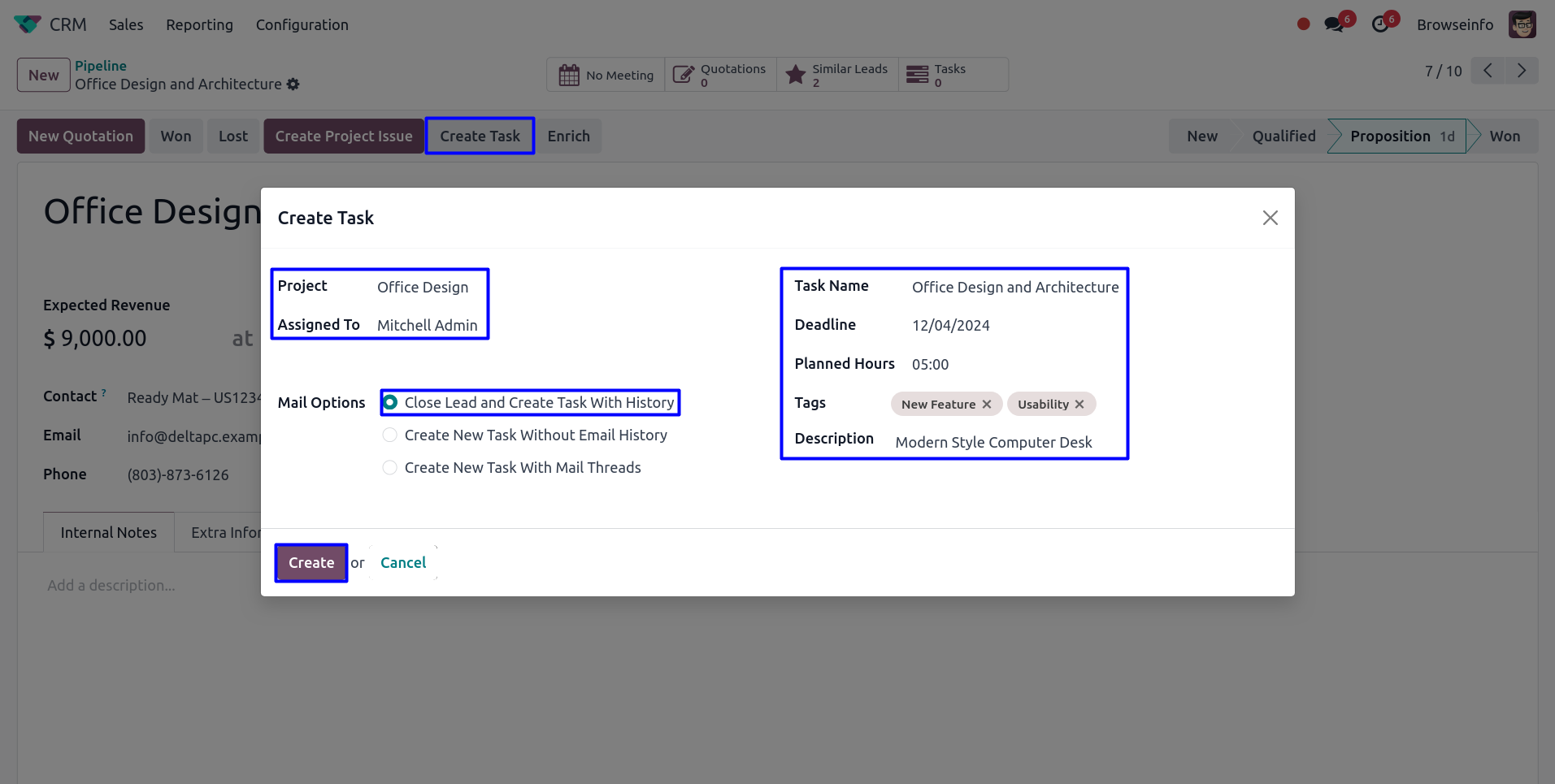Open the activities clock icon

(1380, 24)
